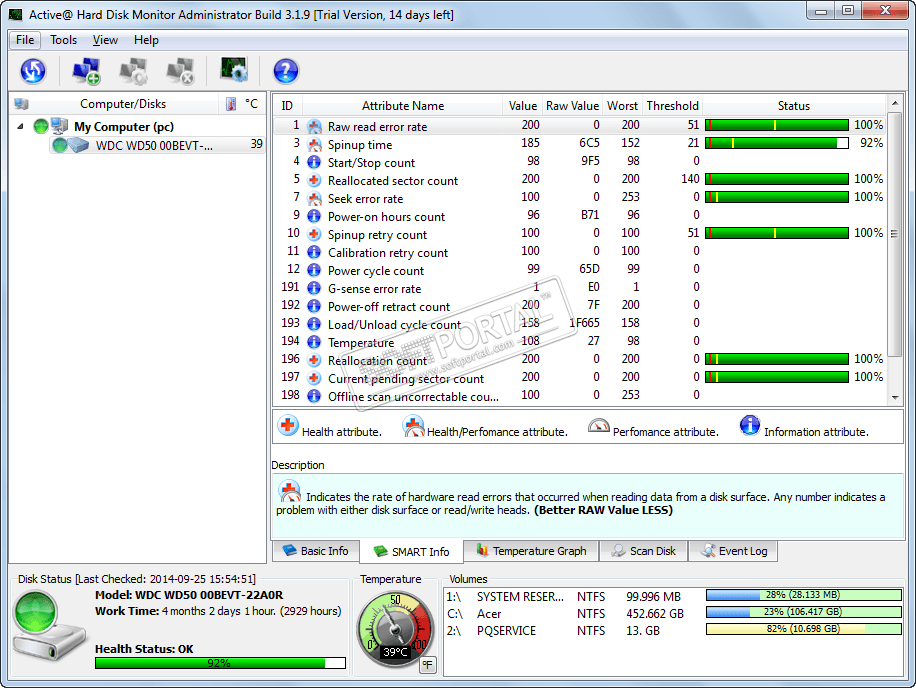
Task: Select the WDC WD50 00BEVT disk entry
Action: [157, 145]
